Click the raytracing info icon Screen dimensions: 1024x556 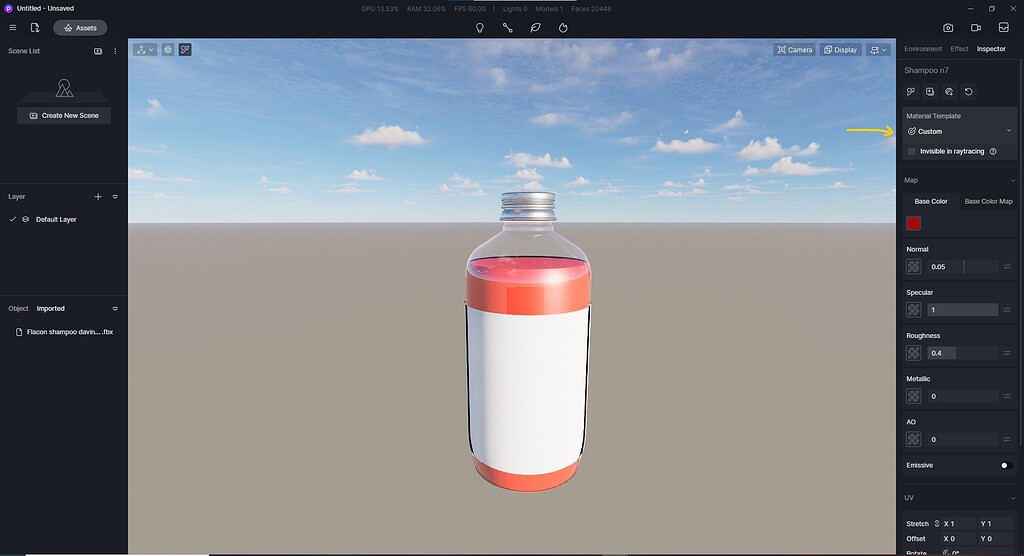tap(993, 152)
